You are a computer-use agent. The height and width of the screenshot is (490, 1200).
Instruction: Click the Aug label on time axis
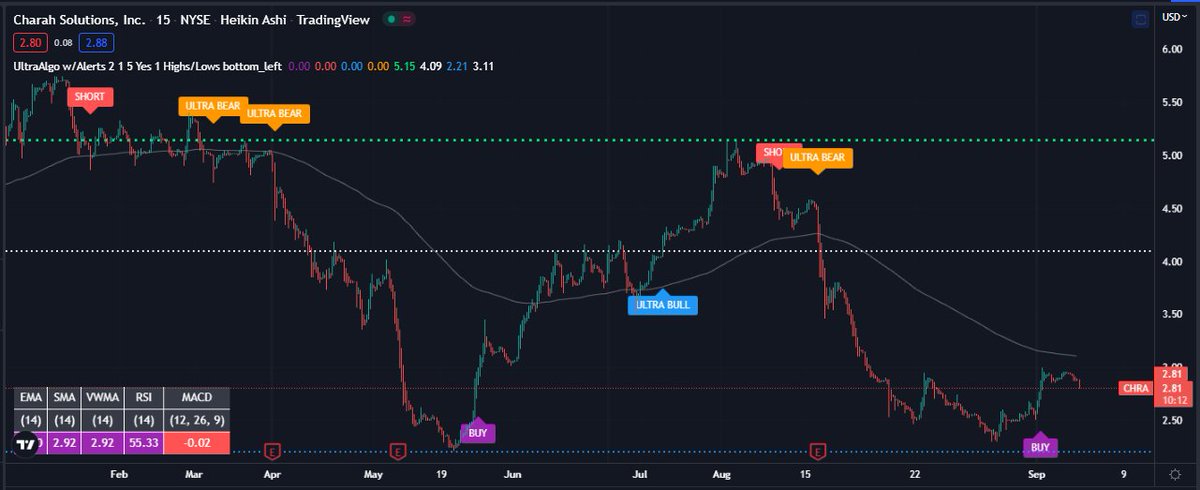[x=722, y=476]
